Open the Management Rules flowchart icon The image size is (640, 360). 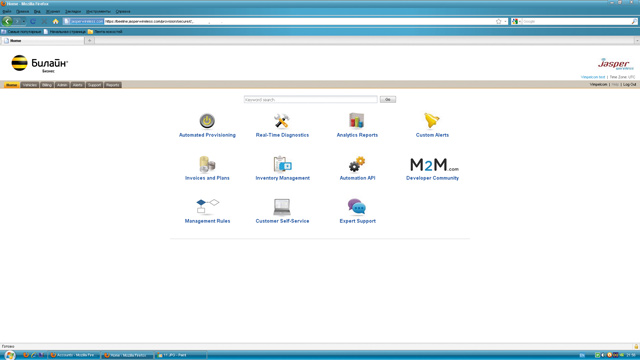point(207,207)
